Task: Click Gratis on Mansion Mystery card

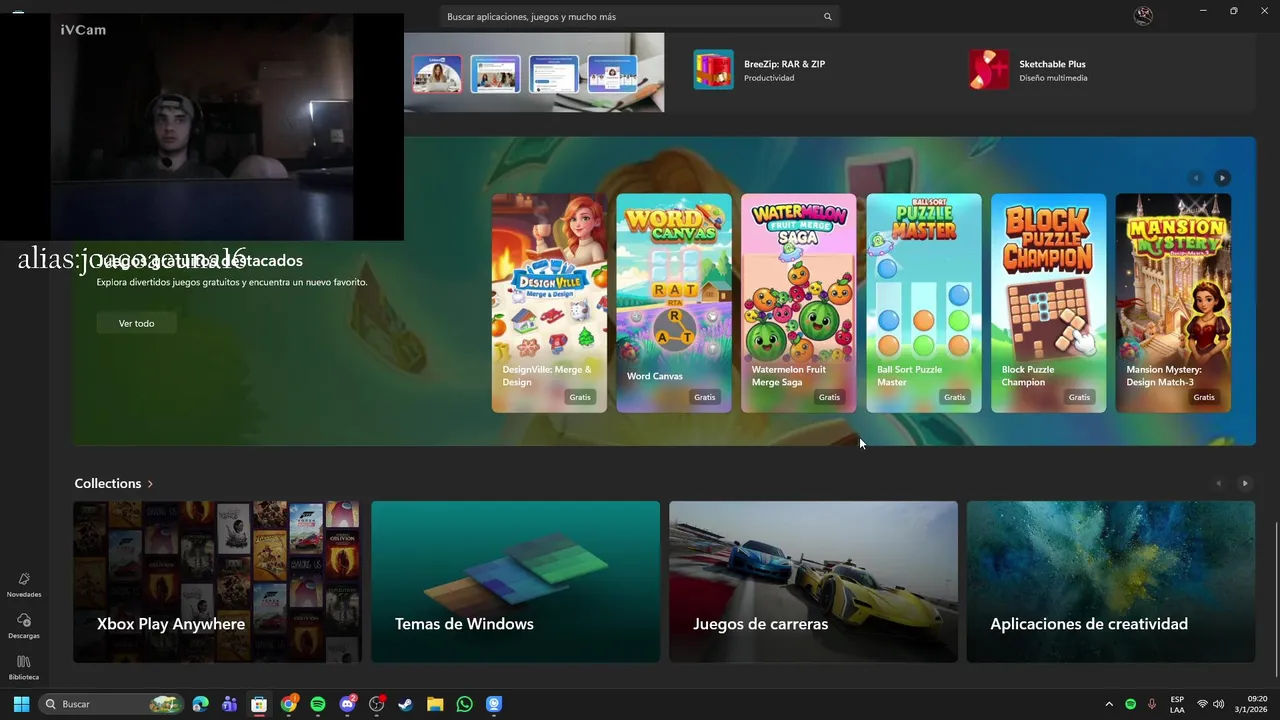Action: click(x=1204, y=397)
